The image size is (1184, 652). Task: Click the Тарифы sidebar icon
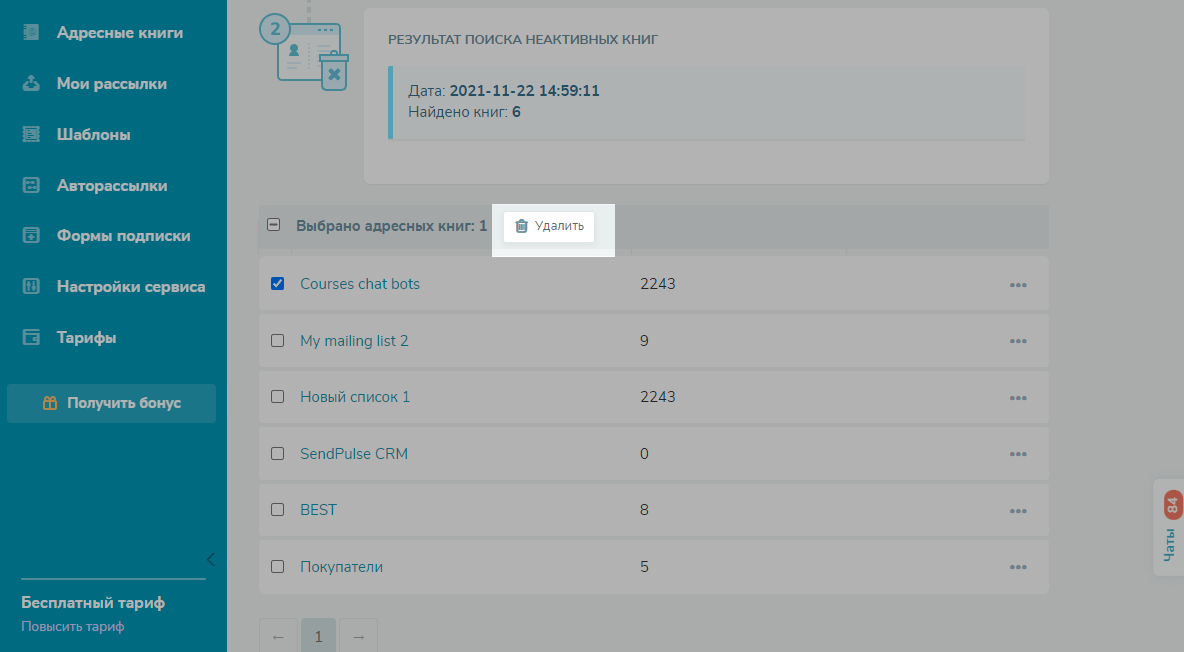coord(31,337)
